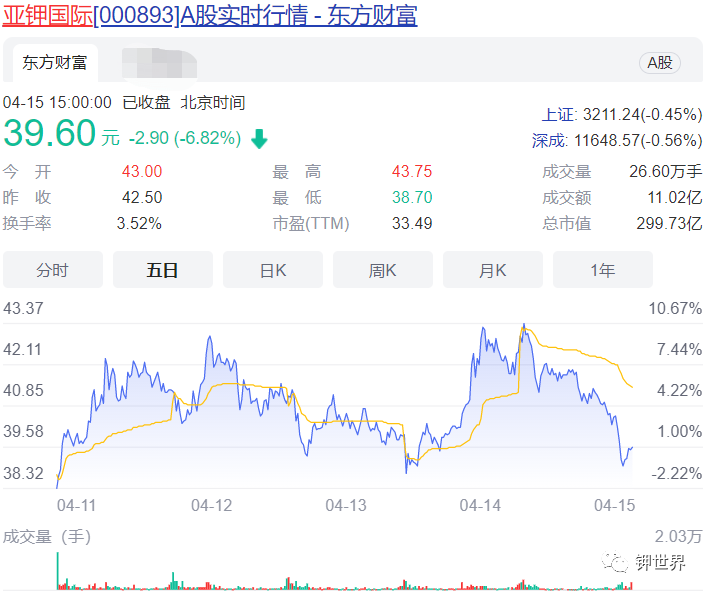
Task: Click the current price 39.60
Action: point(49,133)
